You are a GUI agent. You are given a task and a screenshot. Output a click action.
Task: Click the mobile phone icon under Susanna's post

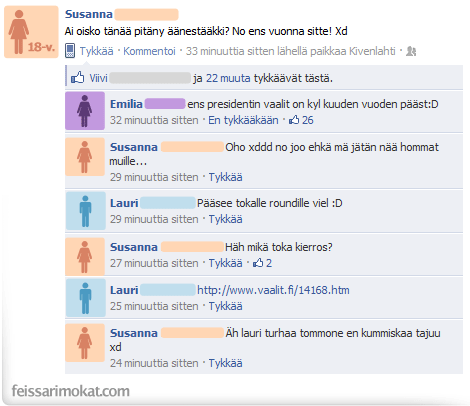point(70,51)
